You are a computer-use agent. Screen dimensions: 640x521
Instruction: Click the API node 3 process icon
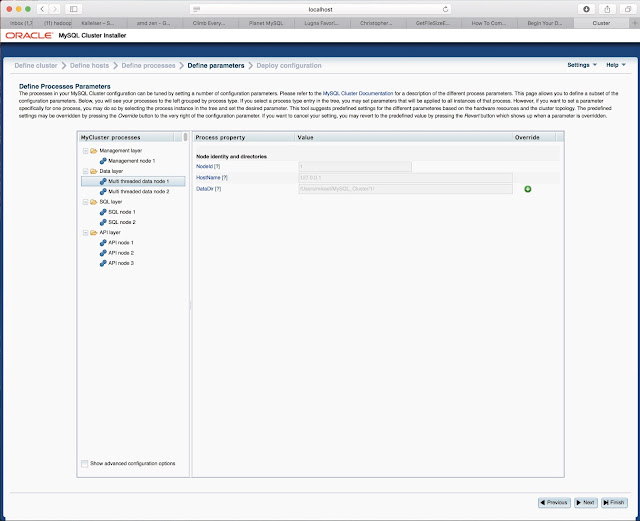pos(103,263)
